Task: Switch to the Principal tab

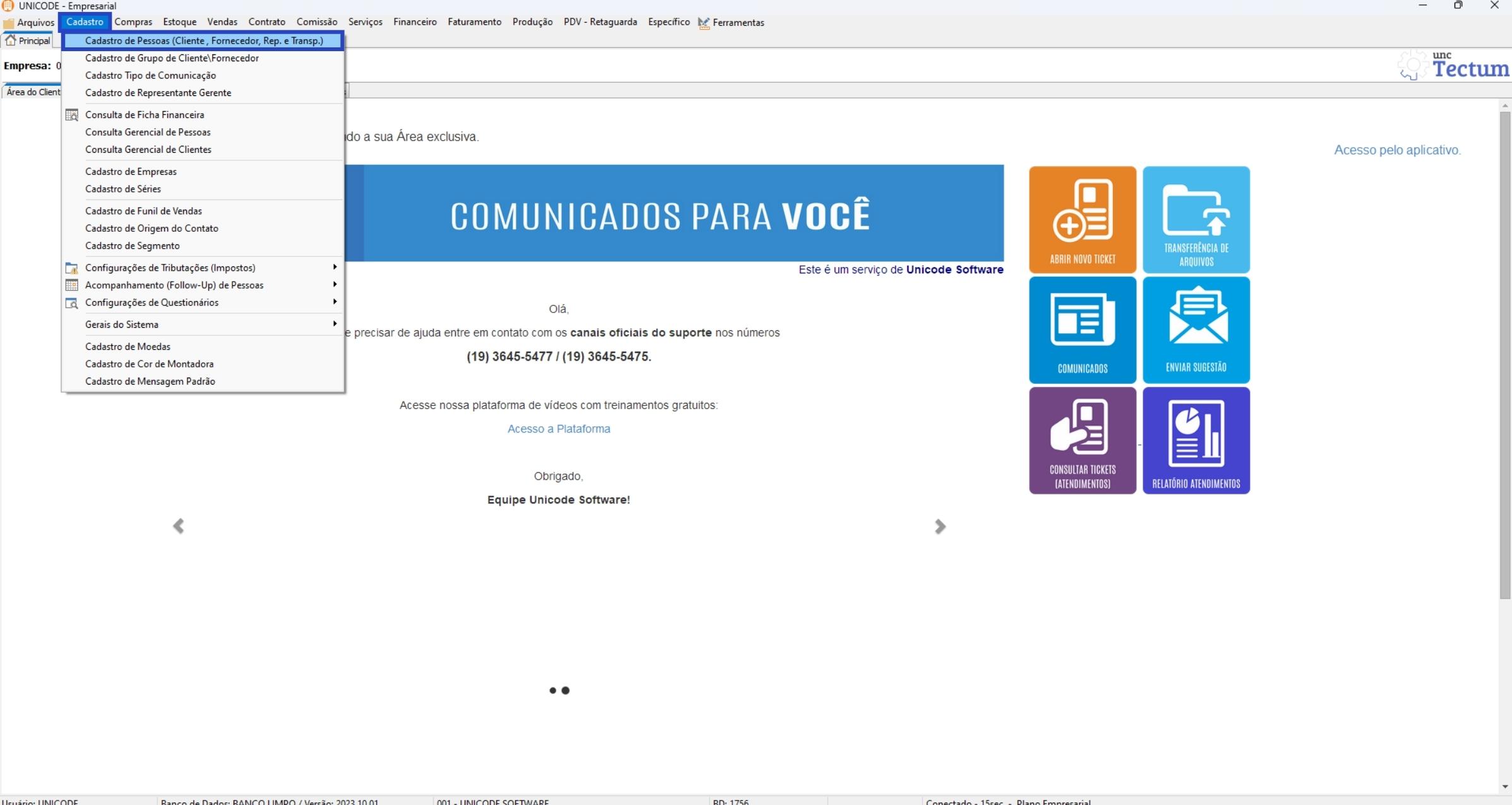Action: pos(28,40)
